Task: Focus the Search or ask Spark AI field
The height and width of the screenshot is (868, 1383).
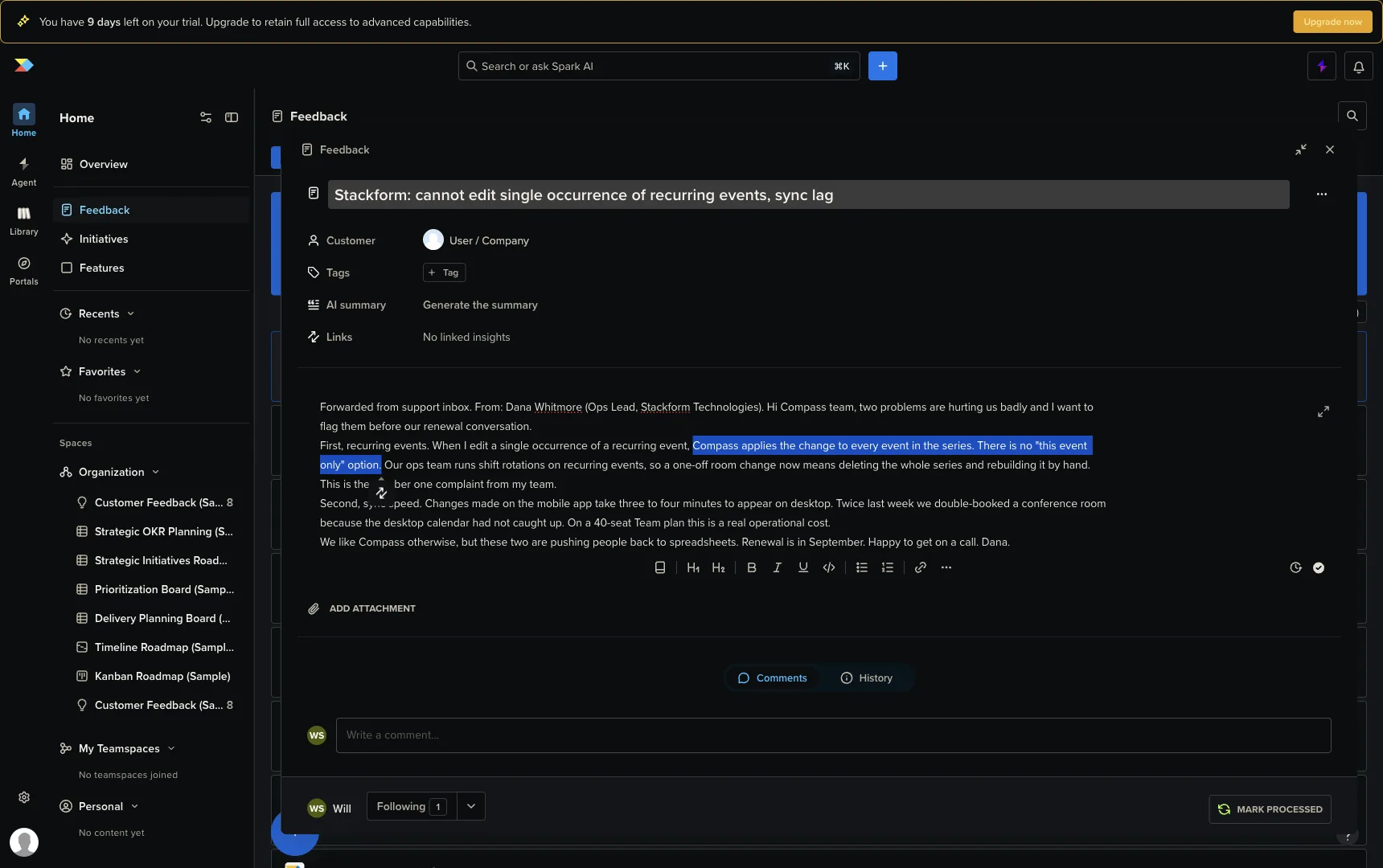Action: [x=659, y=66]
